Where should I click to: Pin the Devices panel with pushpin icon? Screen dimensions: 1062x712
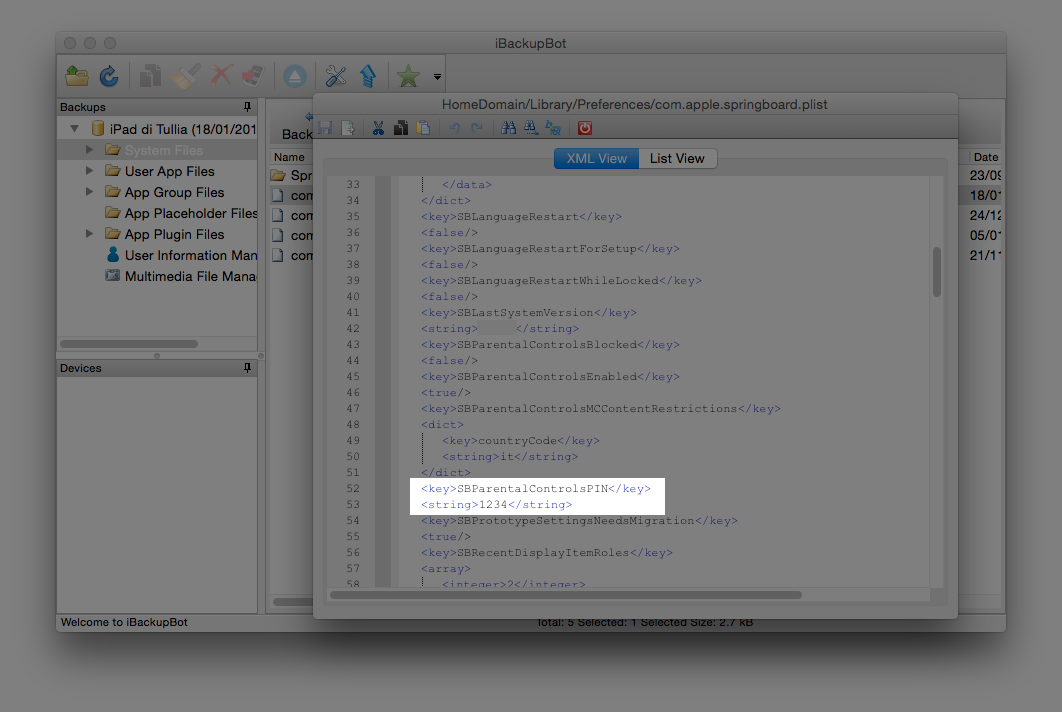coord(247,367)
